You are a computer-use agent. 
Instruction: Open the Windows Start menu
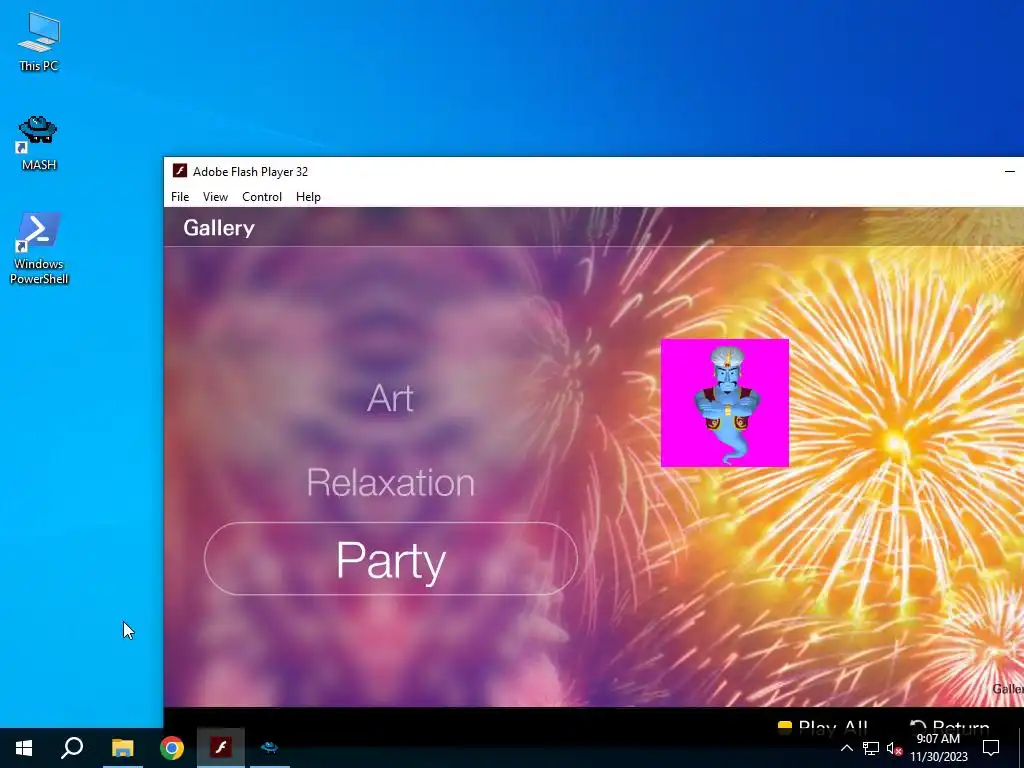[24, 748]
